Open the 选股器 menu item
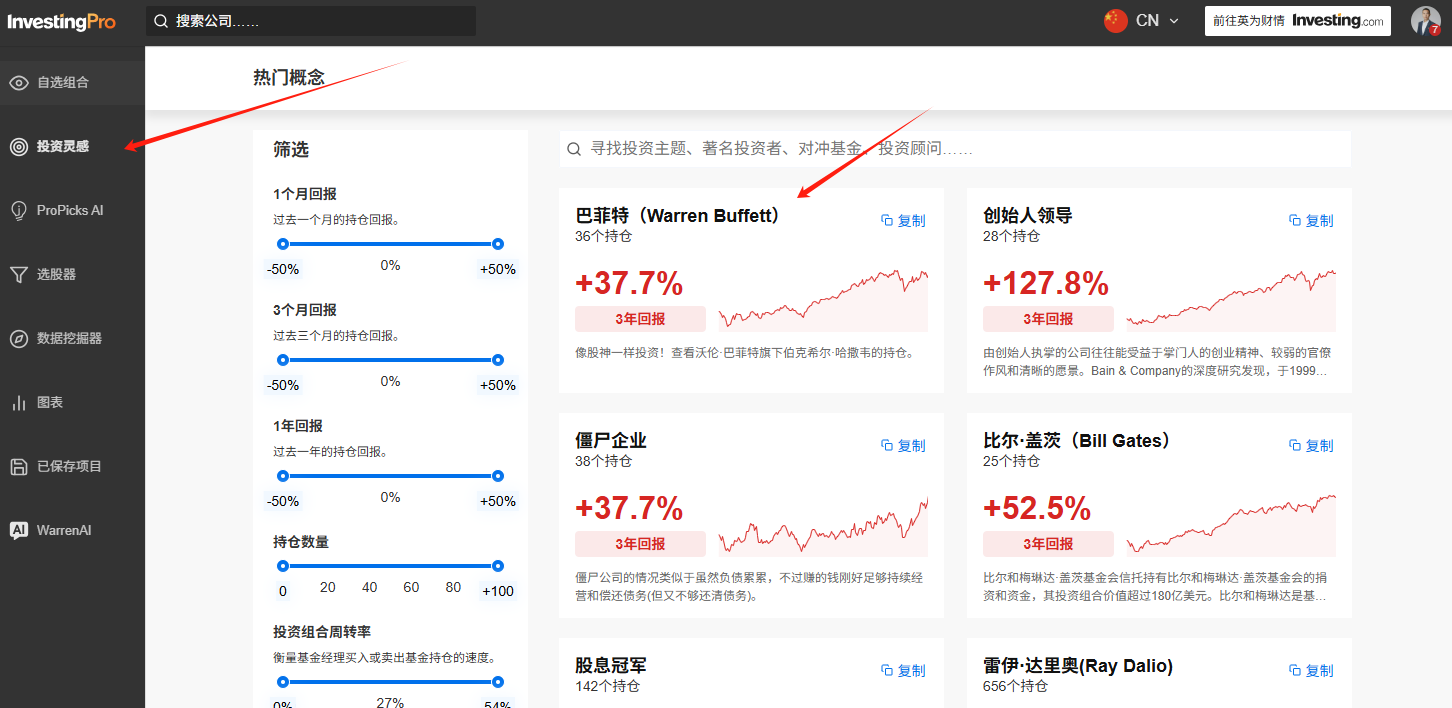The height and width of the screenshot is (708, 1452). click(72, 275)
